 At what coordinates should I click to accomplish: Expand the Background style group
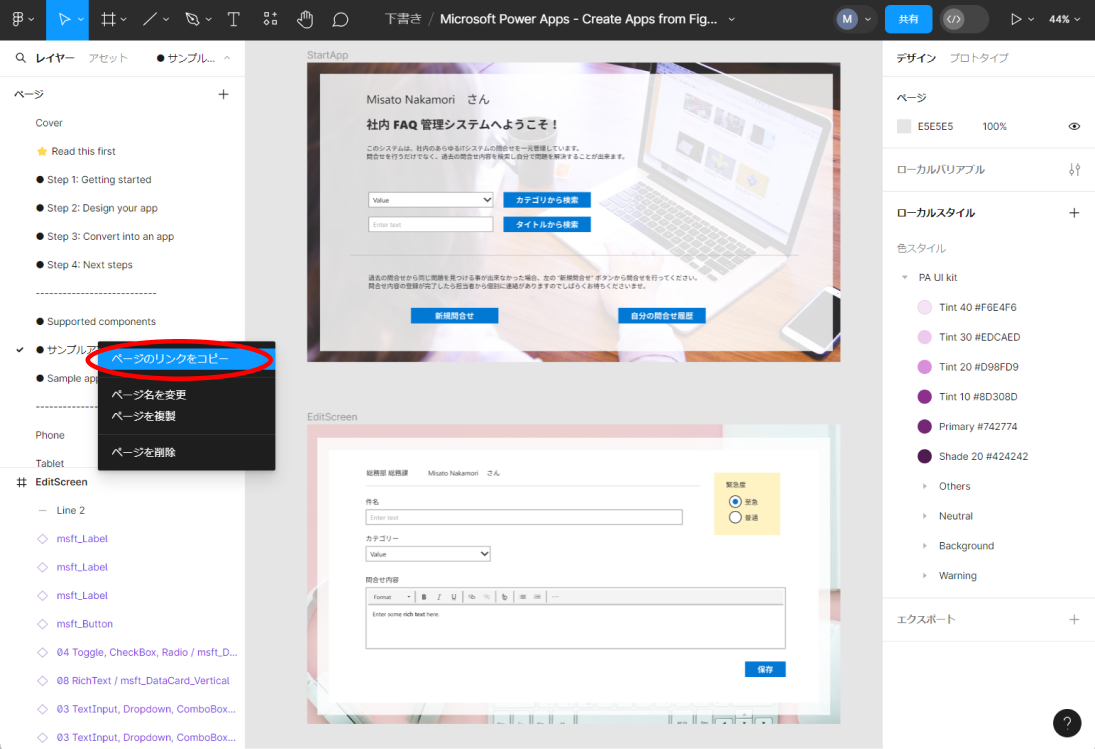[925, 546]
